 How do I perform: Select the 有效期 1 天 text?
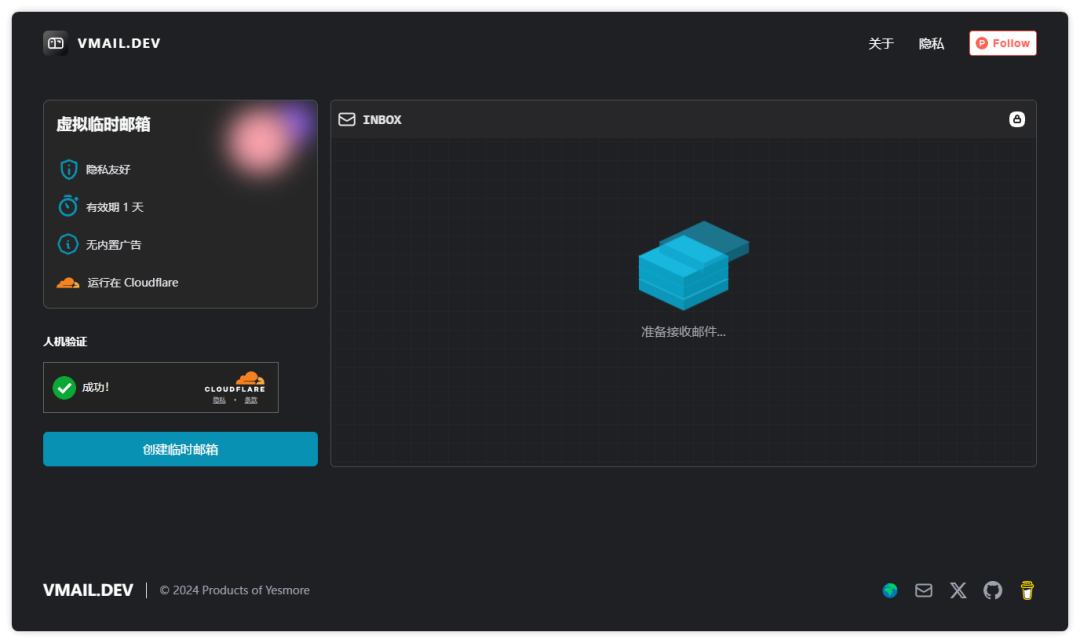115,207
